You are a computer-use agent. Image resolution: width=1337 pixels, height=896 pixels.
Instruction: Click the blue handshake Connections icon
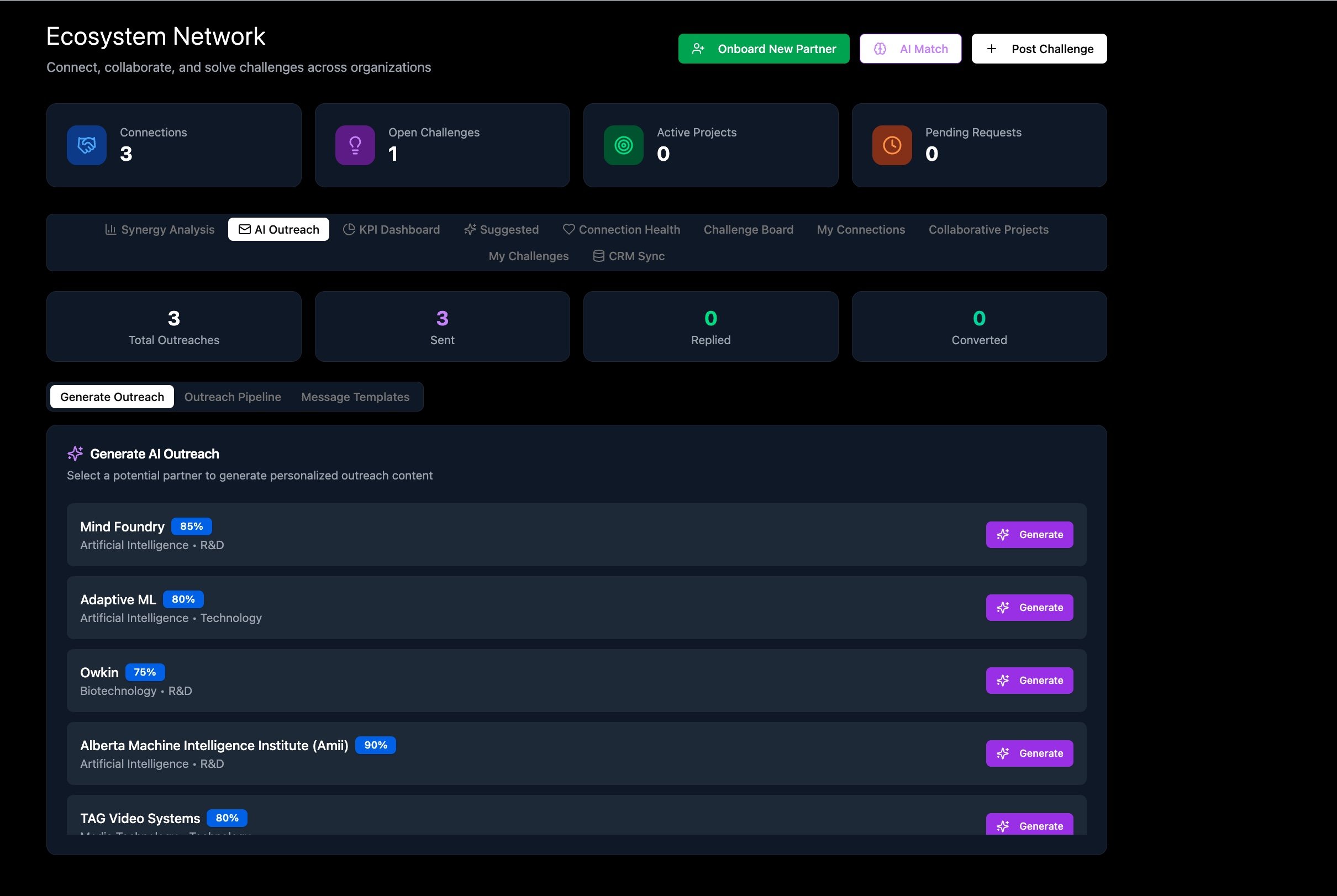86,145
